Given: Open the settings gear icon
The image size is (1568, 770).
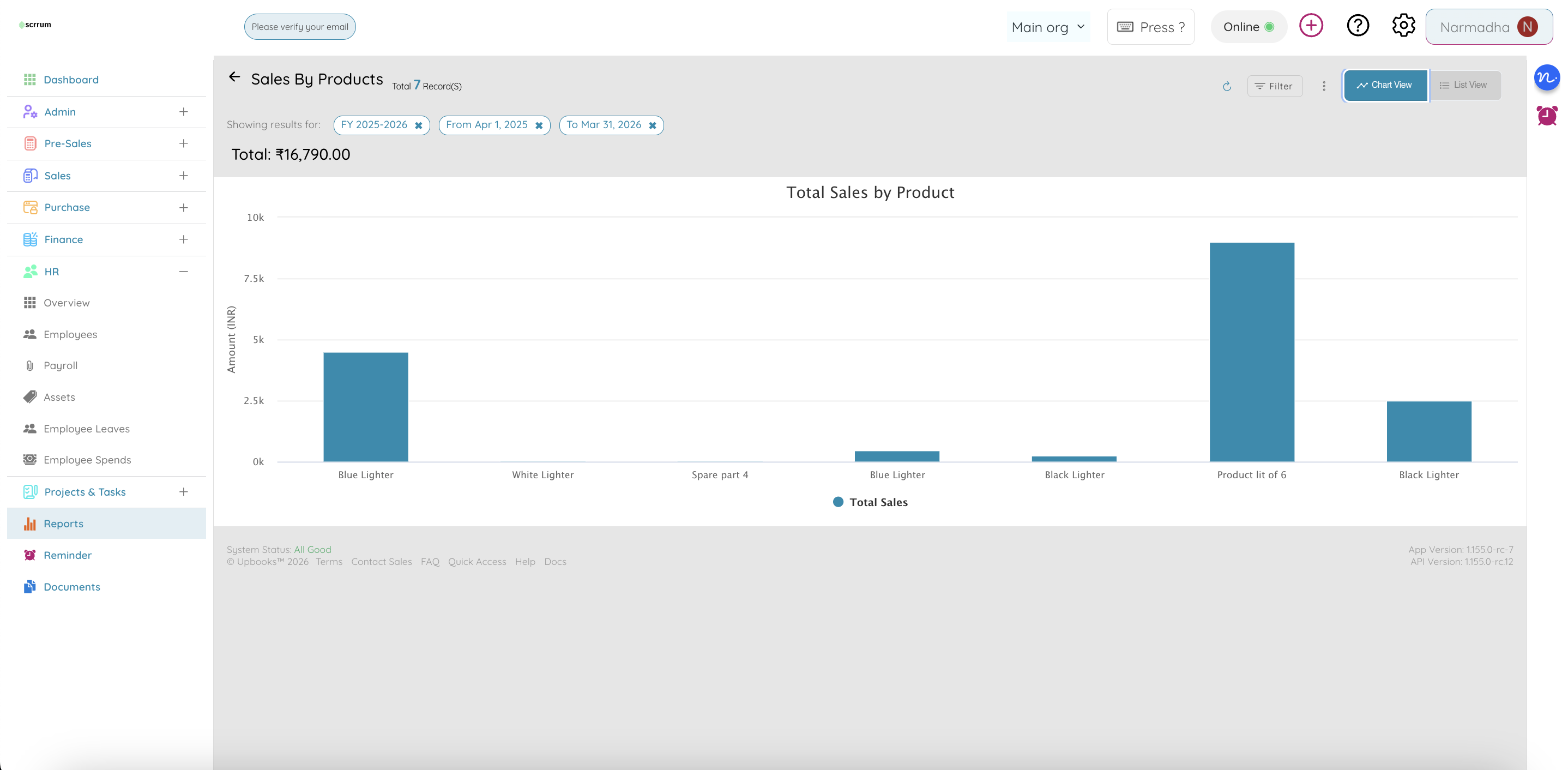Looking at the screenshot, I should pos(1403,26).
